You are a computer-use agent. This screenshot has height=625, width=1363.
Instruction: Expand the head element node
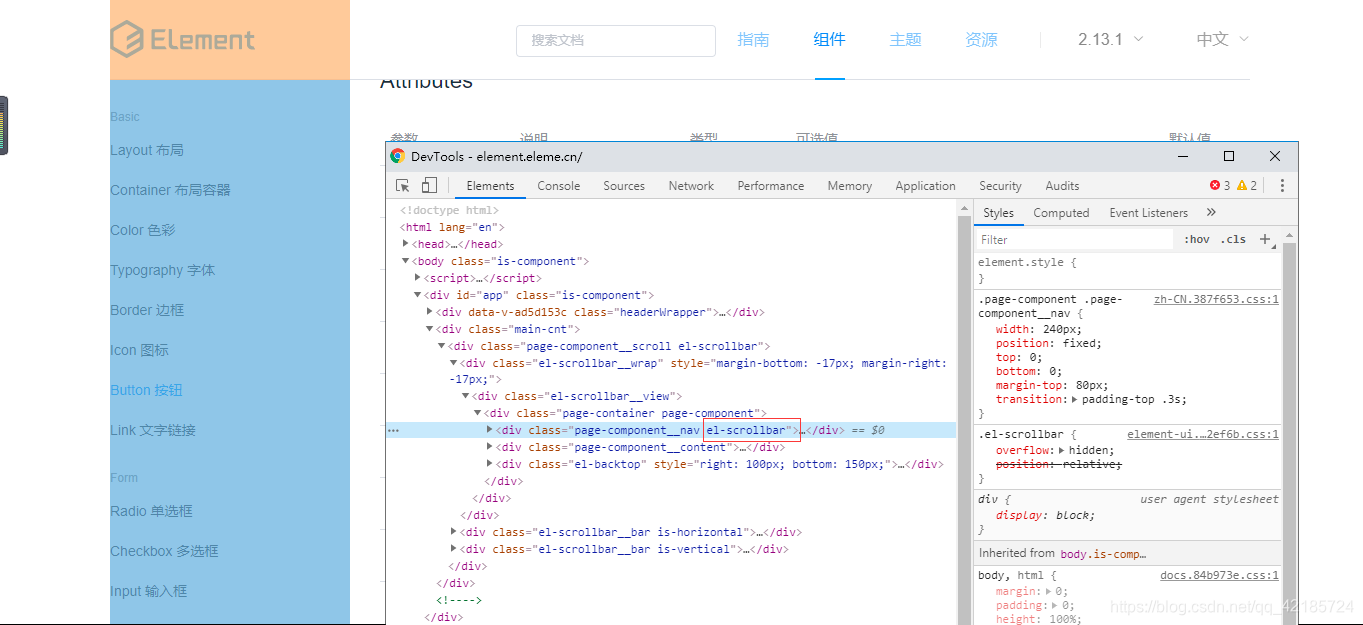click(x=407, y=243)
